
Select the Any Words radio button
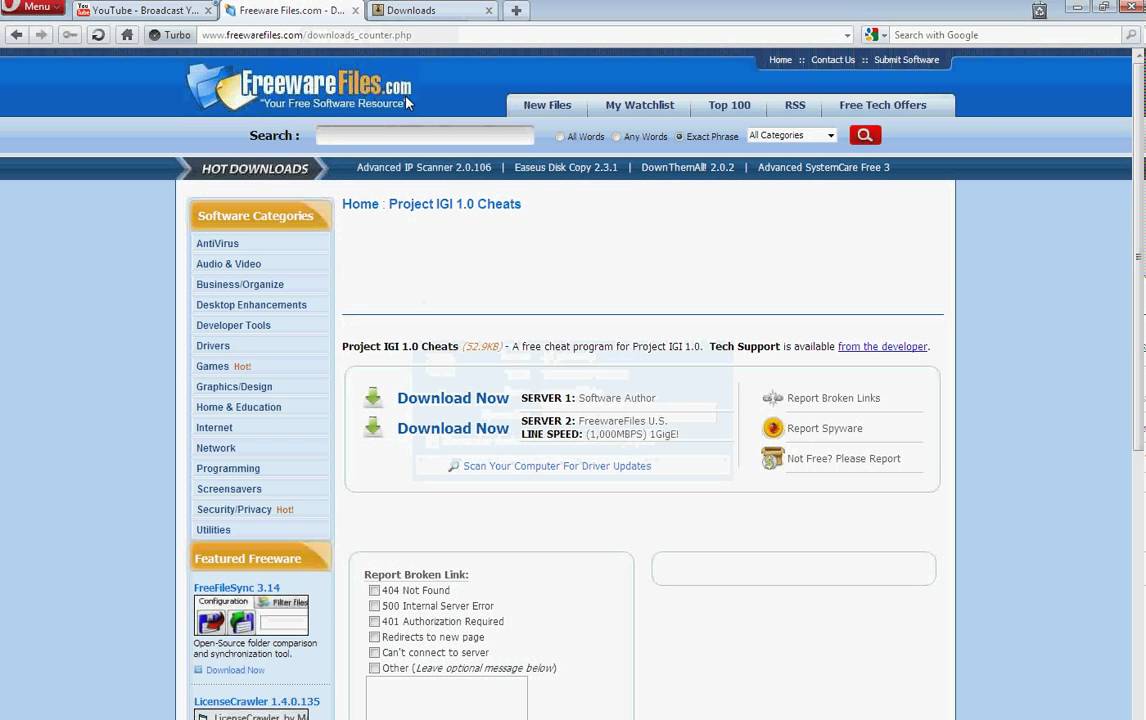(616, 137)
